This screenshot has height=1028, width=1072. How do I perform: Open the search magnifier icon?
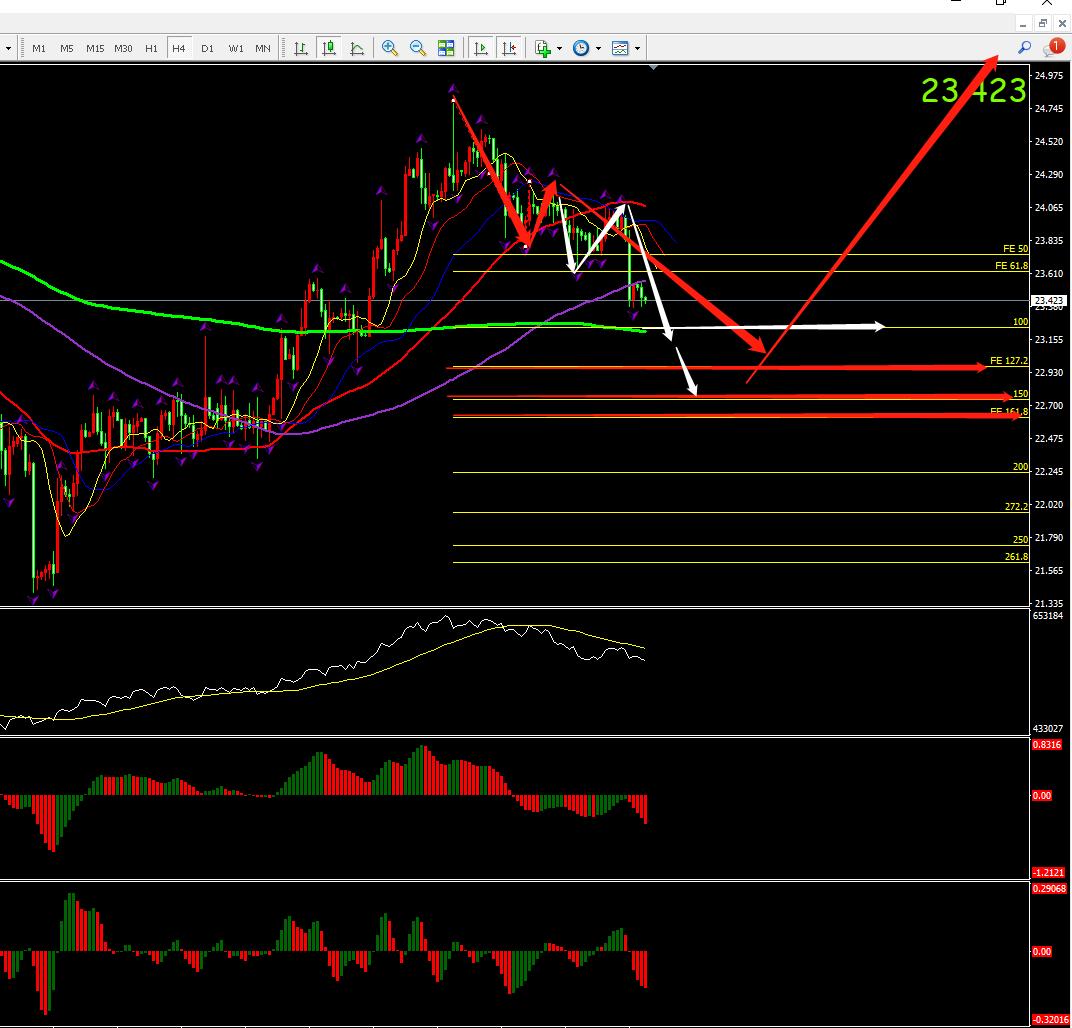click(x=1024, y=47)
